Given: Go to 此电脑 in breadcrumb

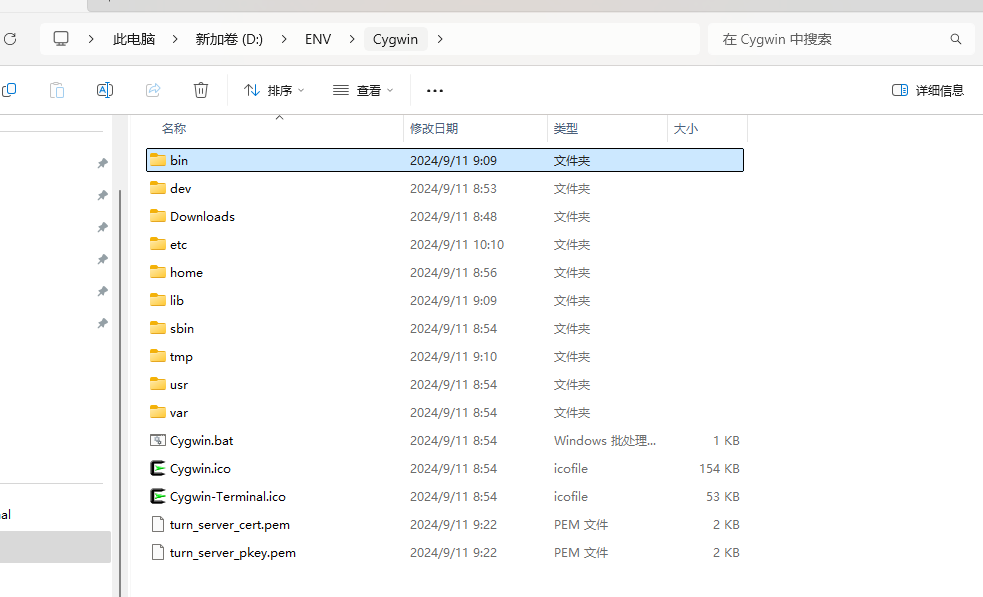Looking at the screenshot, I should click(x=134, y=39).
